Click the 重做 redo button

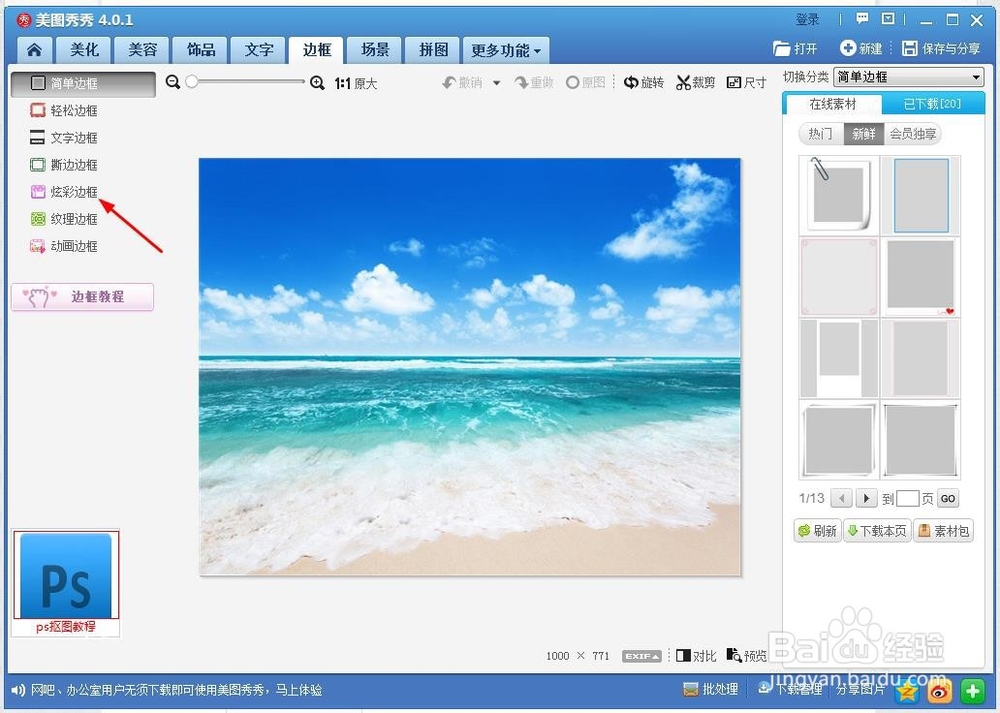534,83
